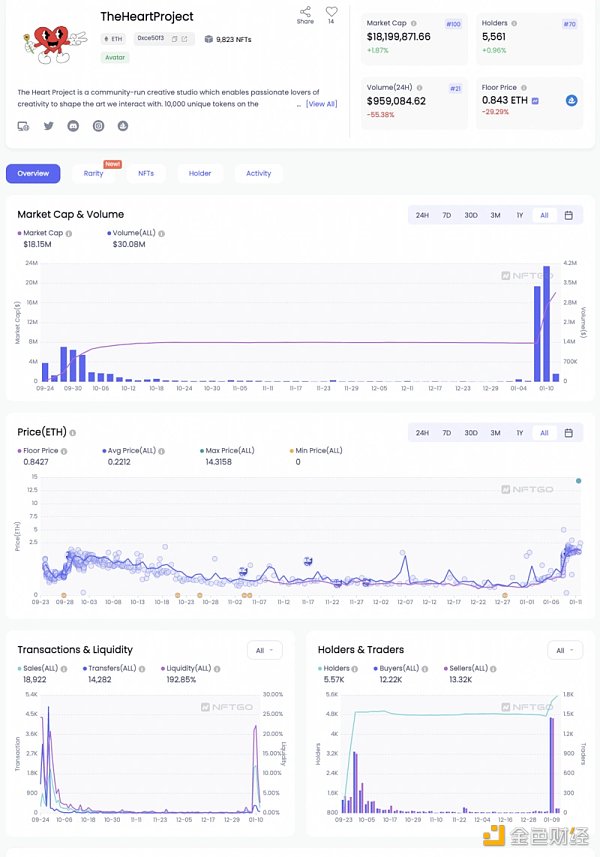Copy the 0xce50f3 contract address
Image resolution: width=600 pixels, height=857 pixels.
click(174, 39)
